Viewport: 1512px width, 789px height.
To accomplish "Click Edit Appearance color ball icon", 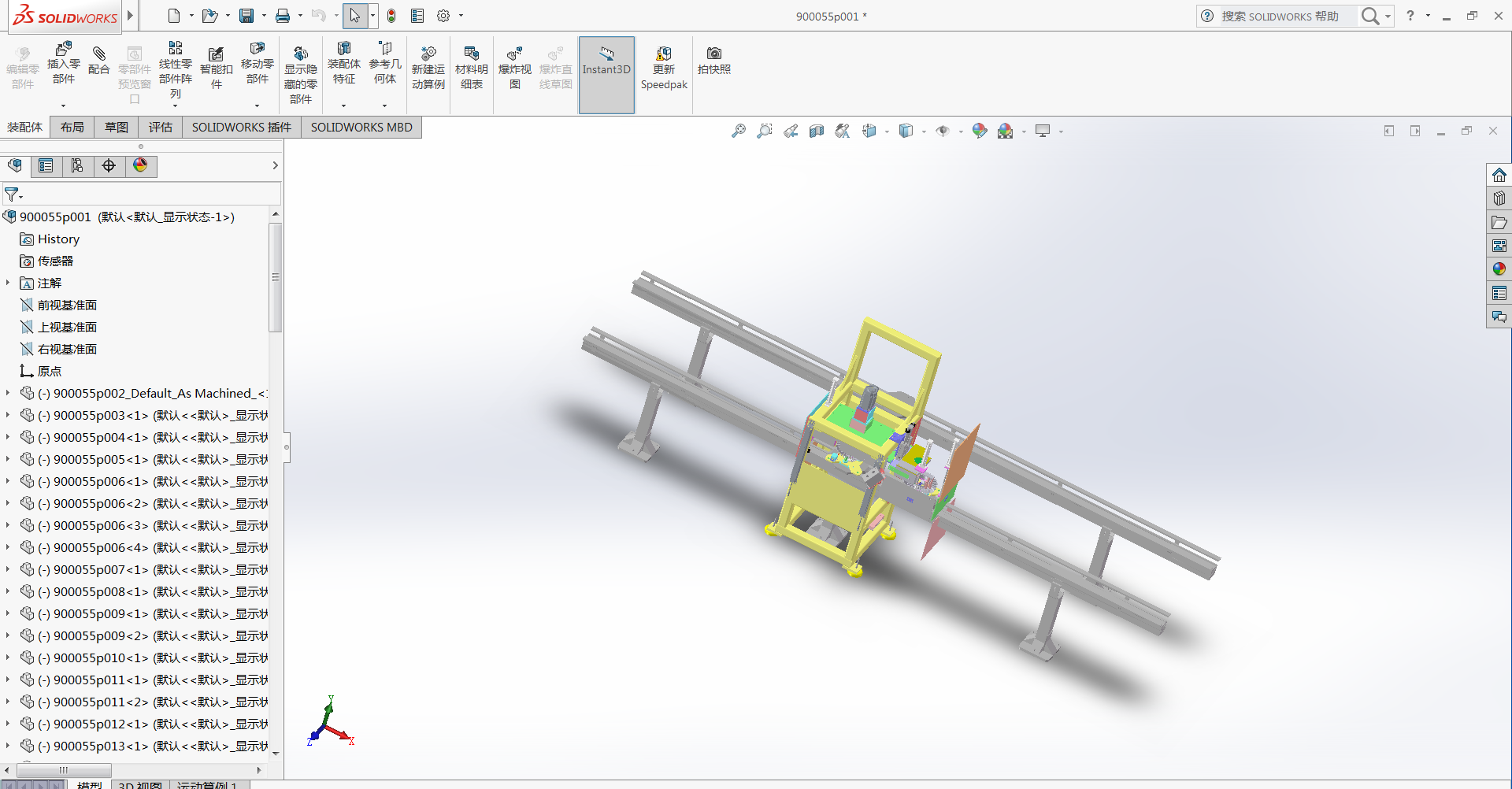I will click(x=979, y=131).
